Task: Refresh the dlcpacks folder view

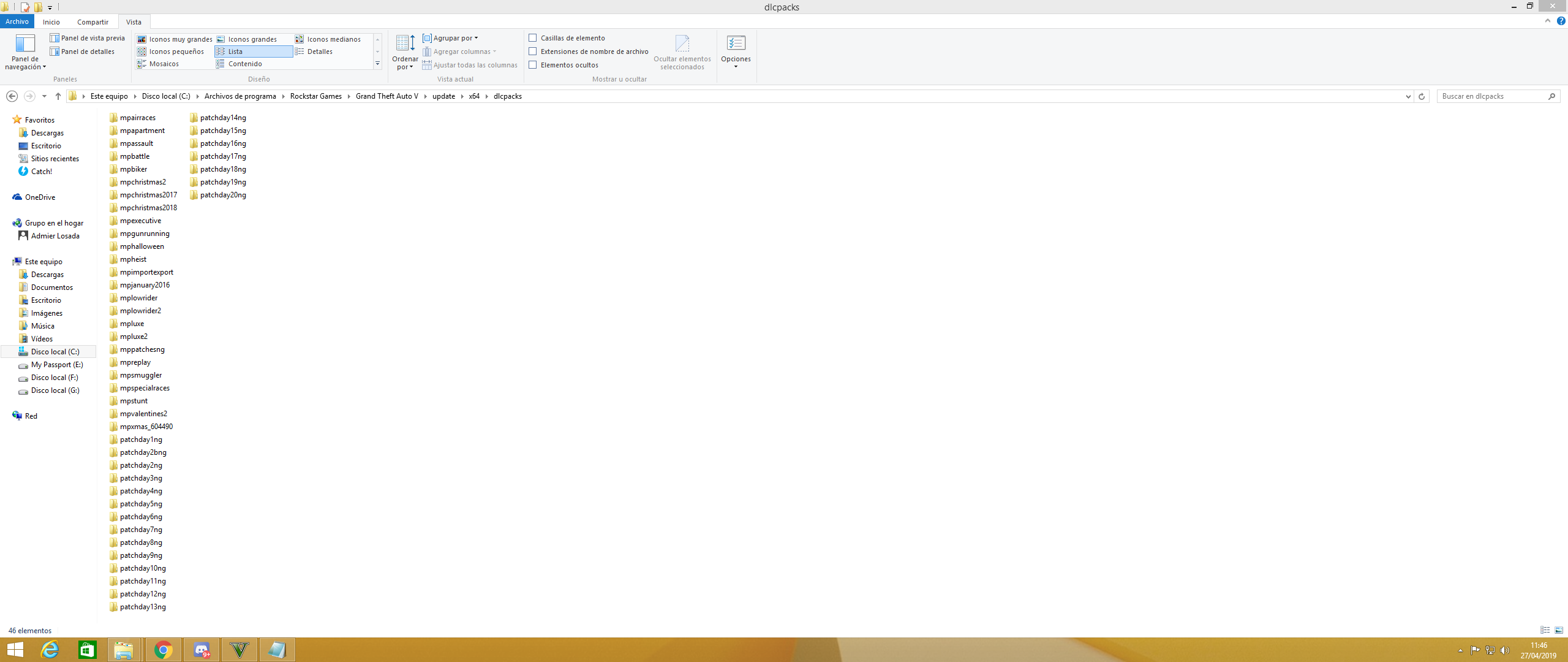Action: coord(1422,96)
